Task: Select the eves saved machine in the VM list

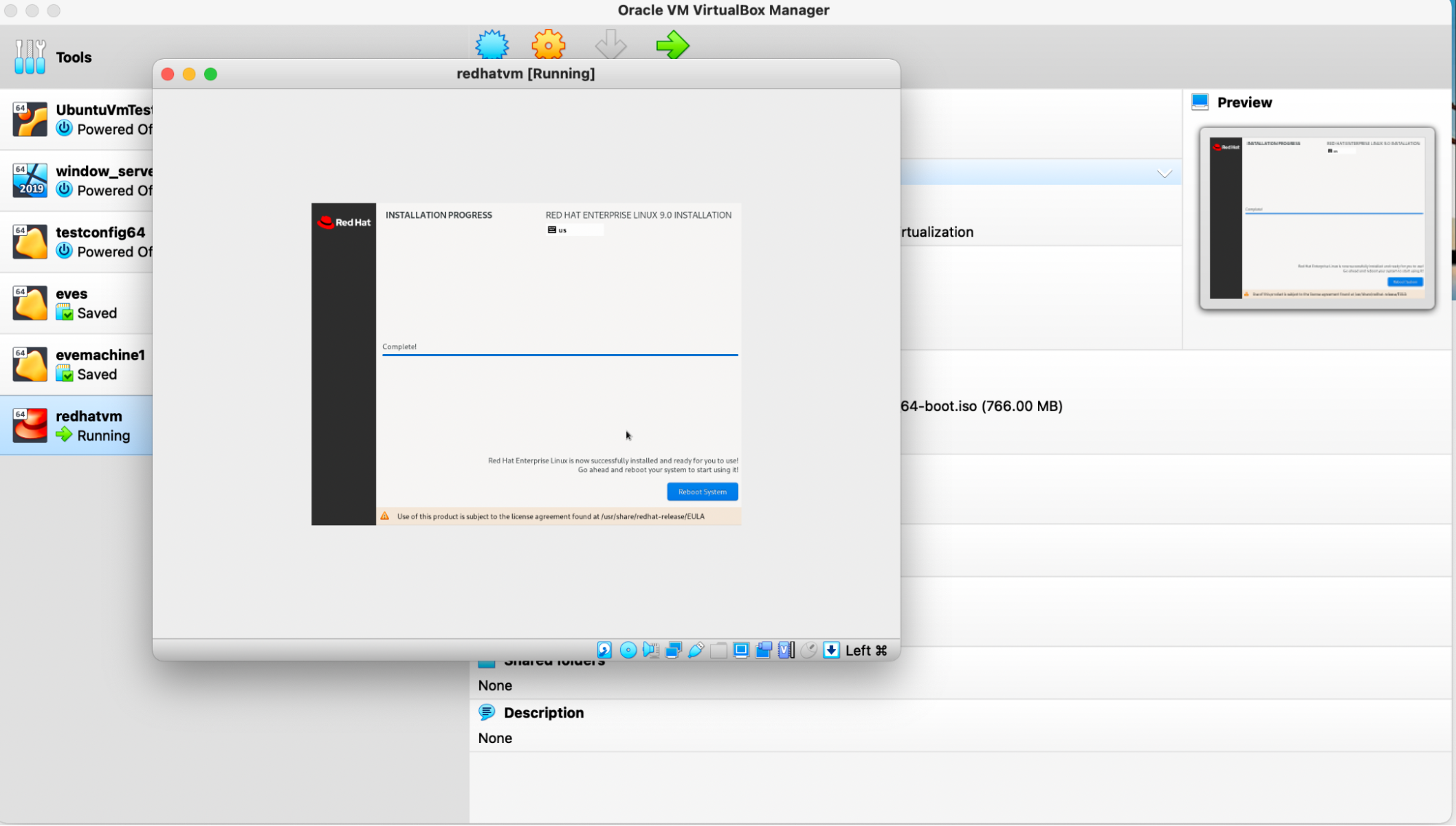Action: coord(76,303)
